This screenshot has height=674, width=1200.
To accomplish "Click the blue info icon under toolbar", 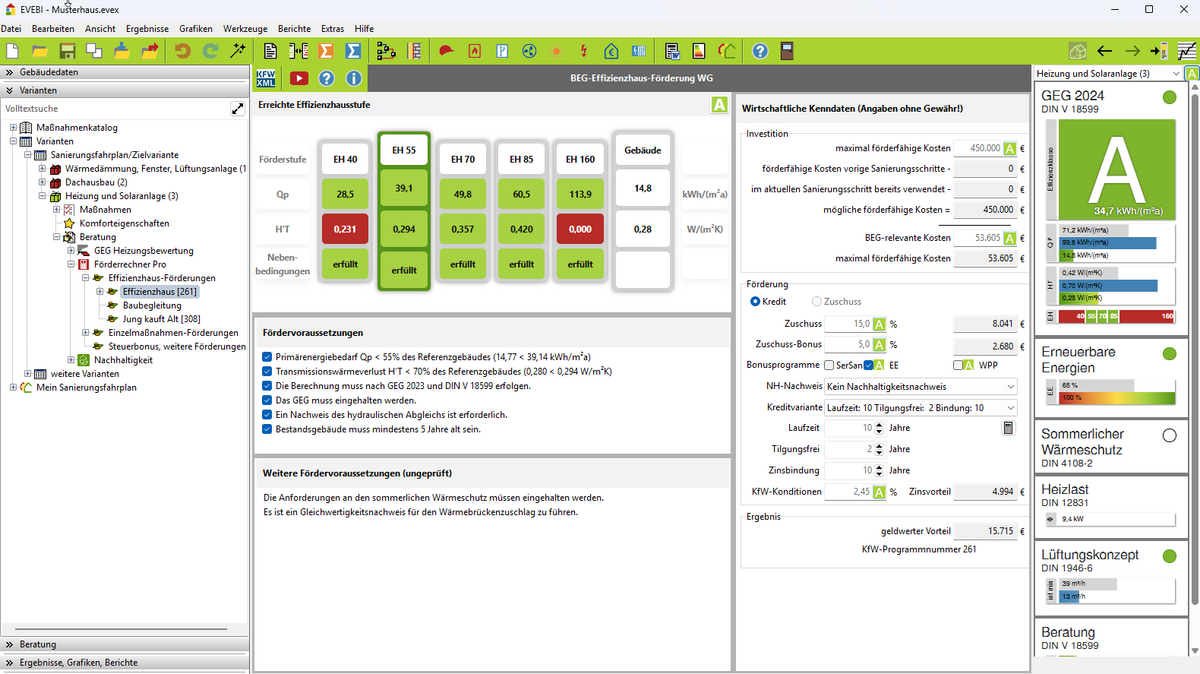I will point(354,78).
